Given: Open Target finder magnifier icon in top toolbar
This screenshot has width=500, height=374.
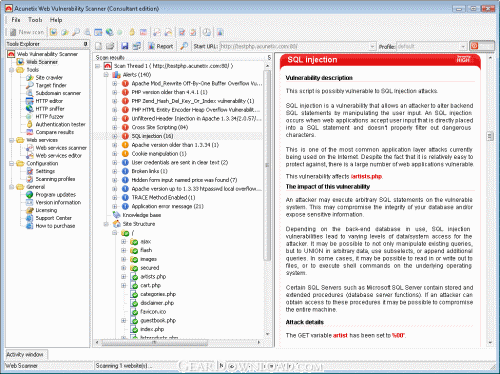Looking at the screenshot, I should coord(76,32).
